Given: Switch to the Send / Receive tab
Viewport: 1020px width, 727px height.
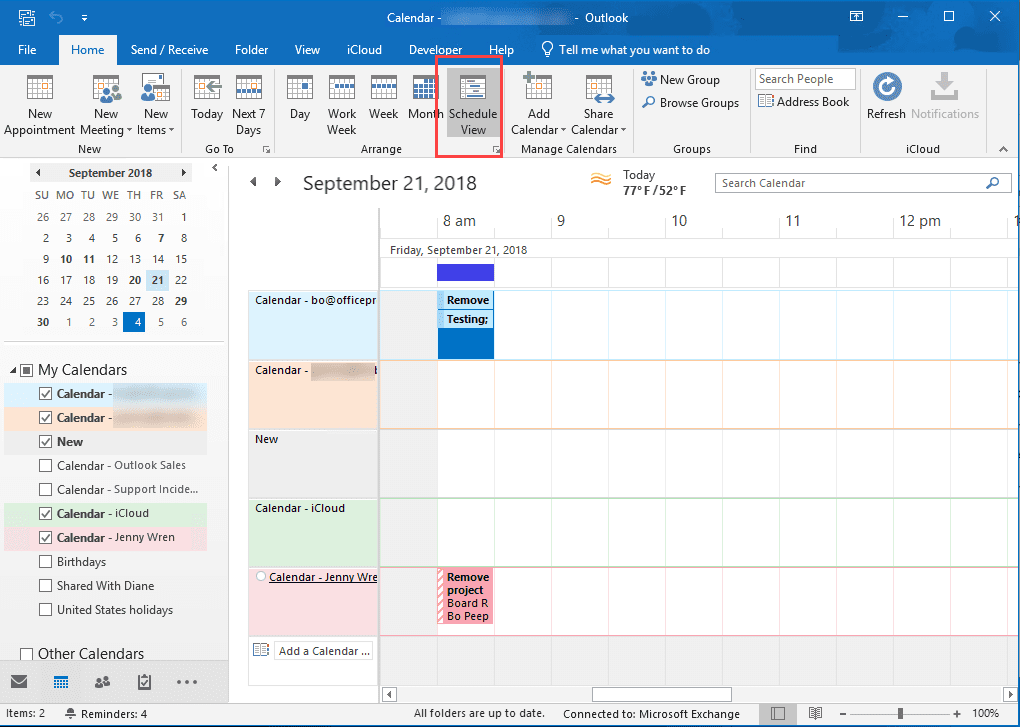Looking at the screenshot, I should pos(169,49).
